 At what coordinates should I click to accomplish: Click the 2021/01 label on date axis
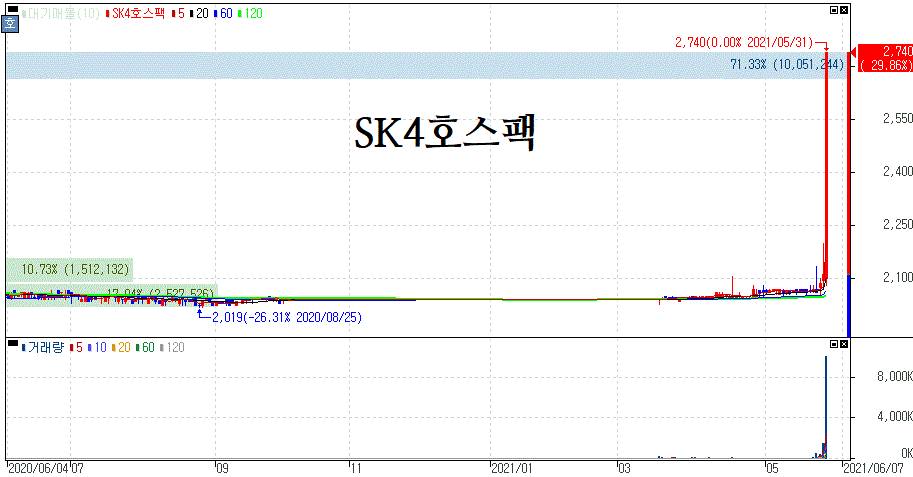tap(511, 468)
